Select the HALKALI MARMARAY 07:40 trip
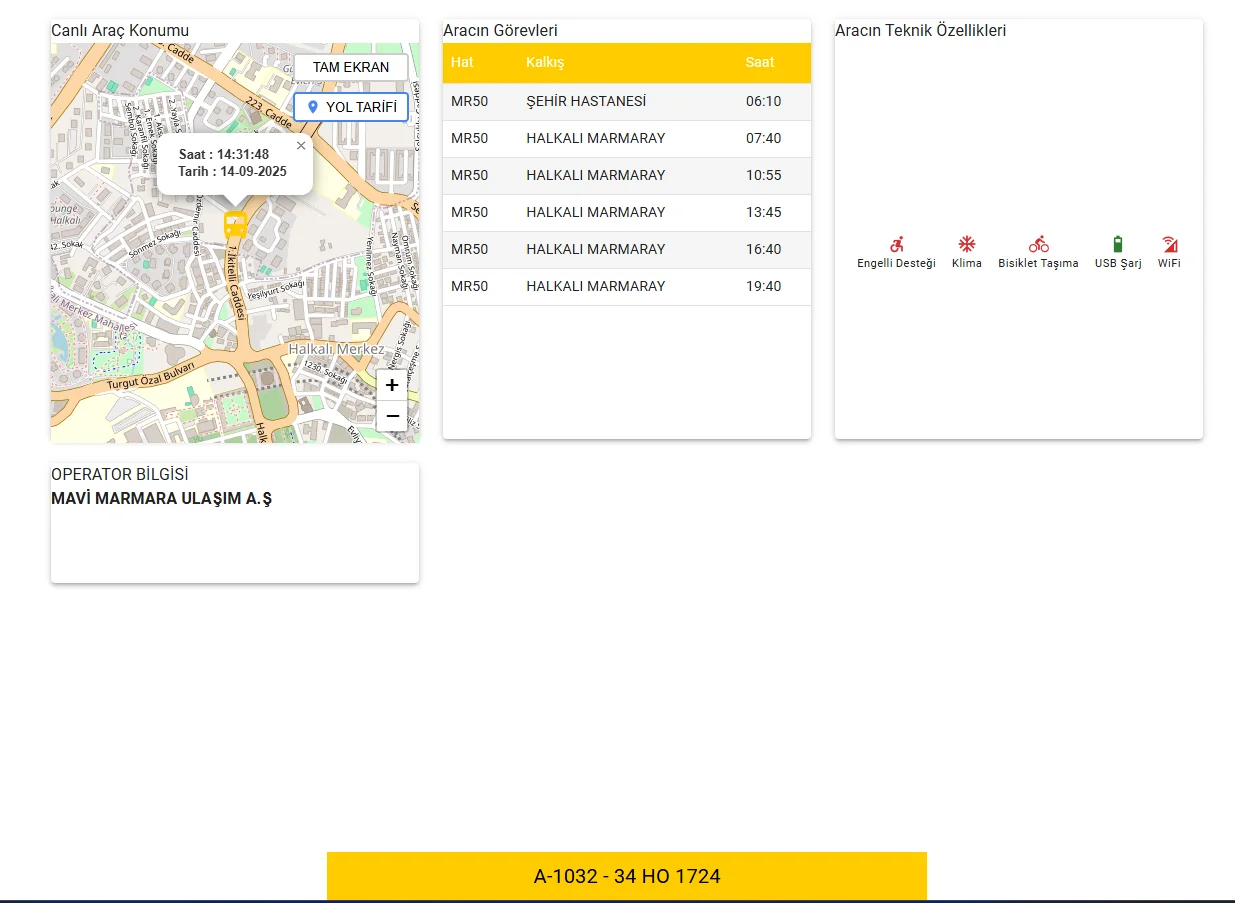Viewport: 1235px width, 903px height. [626, 138]
